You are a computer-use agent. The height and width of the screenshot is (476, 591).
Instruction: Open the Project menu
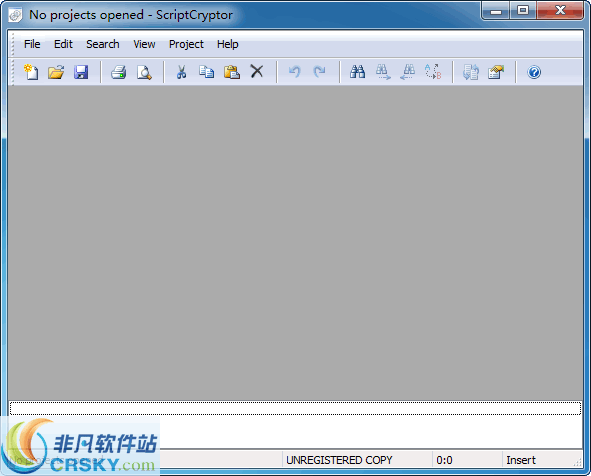[x=186, y=44]
